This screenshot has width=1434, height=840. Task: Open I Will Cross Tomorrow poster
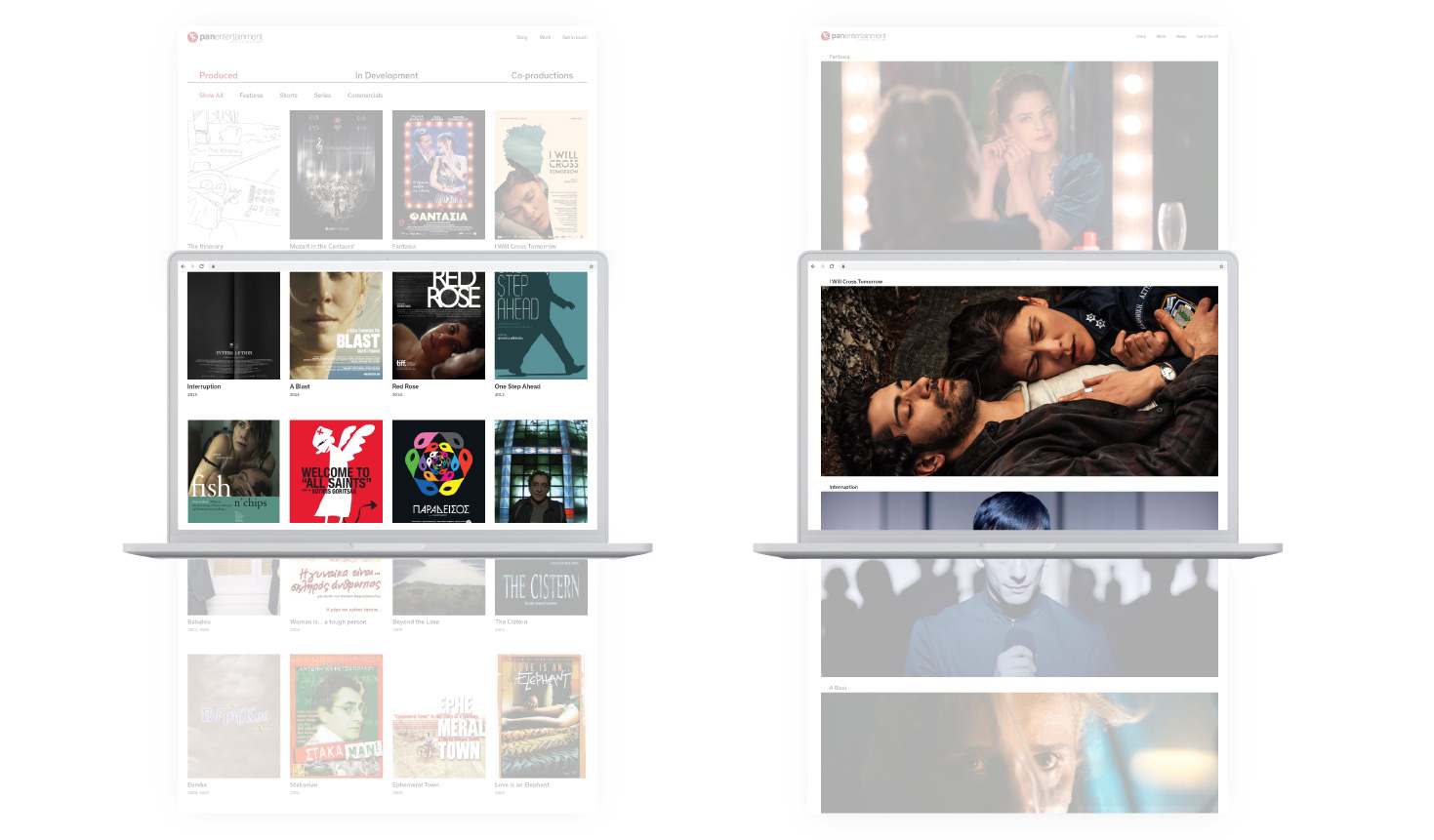(x=541, y=175)
